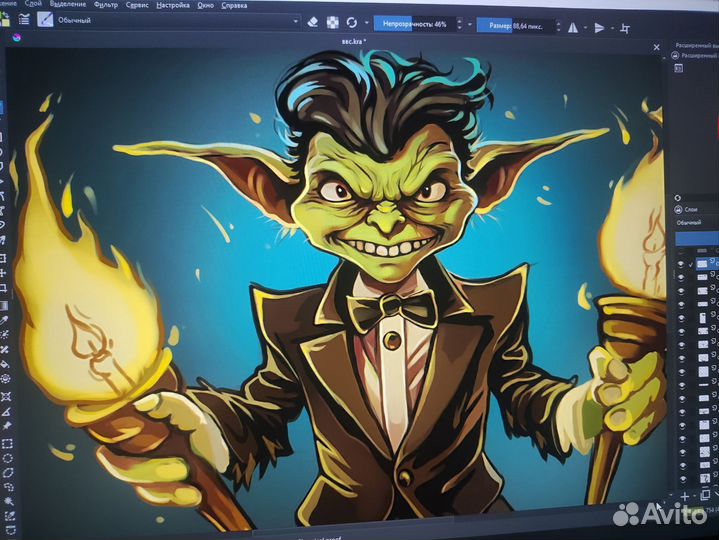The image size is (719, 540).
Task: Select the Dynamic brush tool
Action: (x=2, y=225)
